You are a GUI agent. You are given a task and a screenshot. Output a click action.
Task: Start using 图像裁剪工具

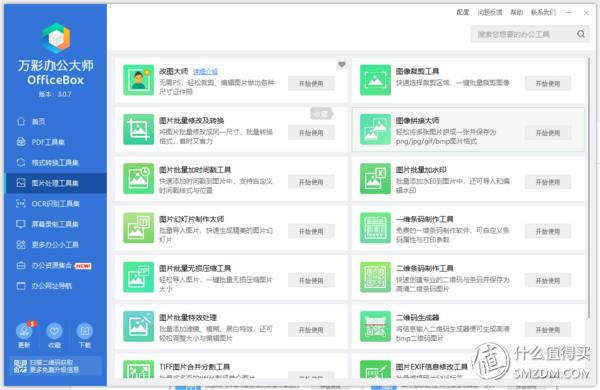pyautogui.click(x=548, y=83)
